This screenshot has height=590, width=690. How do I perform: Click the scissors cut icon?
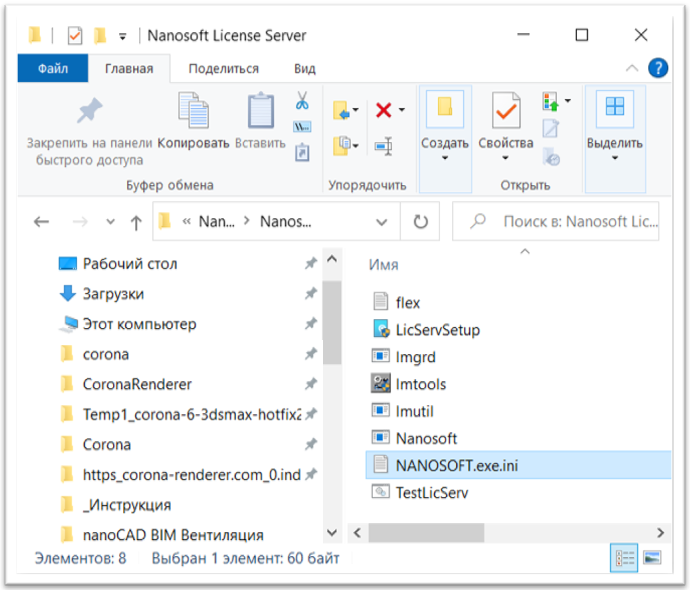(x=302, y=100)
